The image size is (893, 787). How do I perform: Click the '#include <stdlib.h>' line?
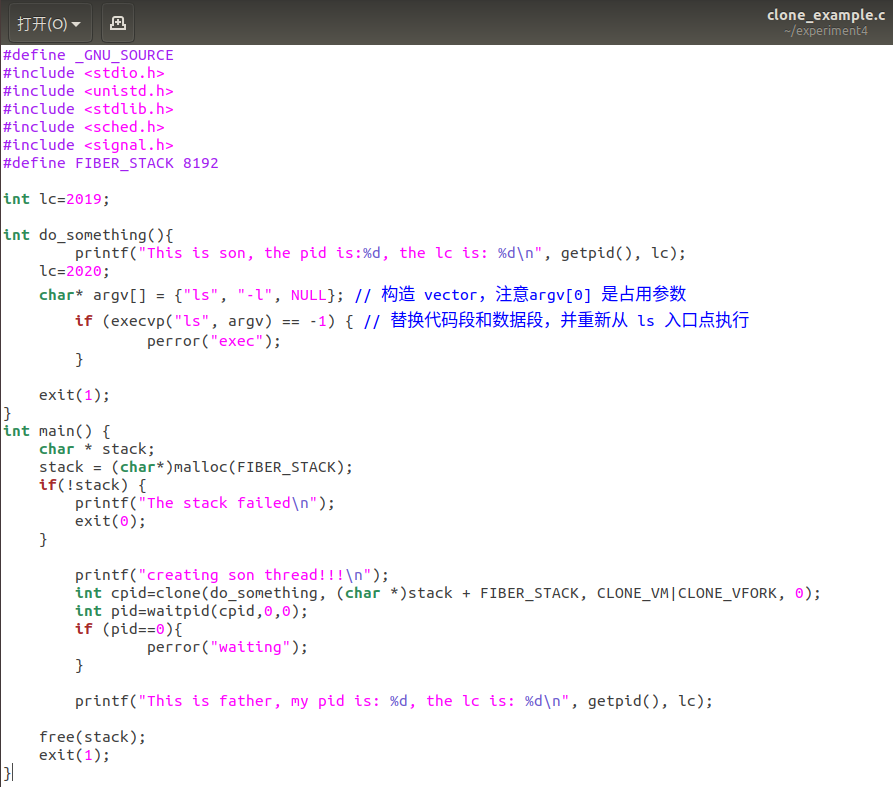point(88,109)
